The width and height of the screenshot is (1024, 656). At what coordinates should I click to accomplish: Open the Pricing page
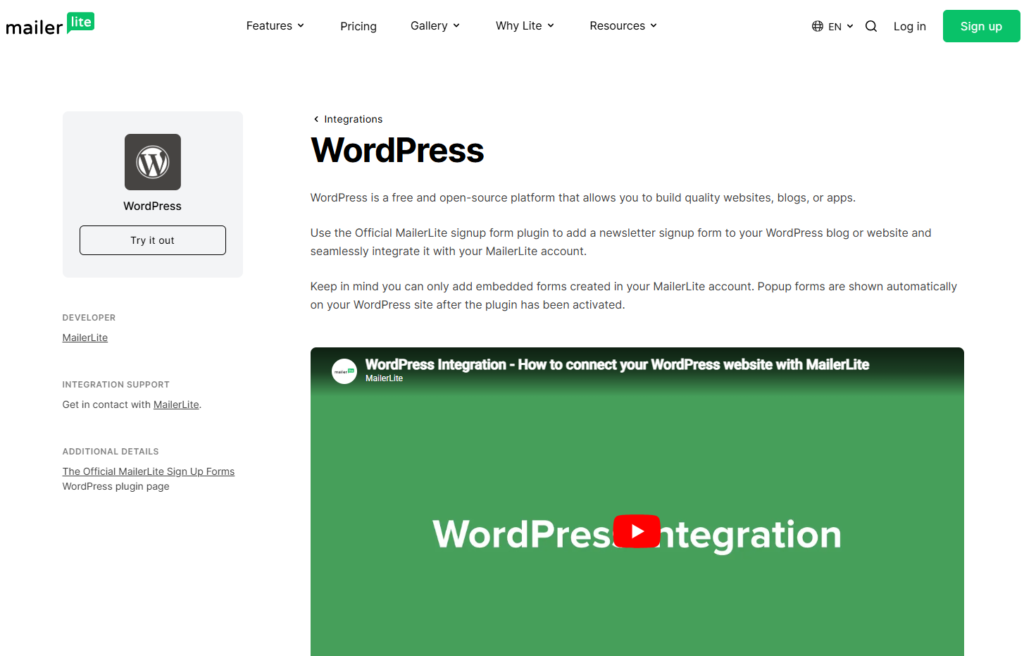(358, 26)
